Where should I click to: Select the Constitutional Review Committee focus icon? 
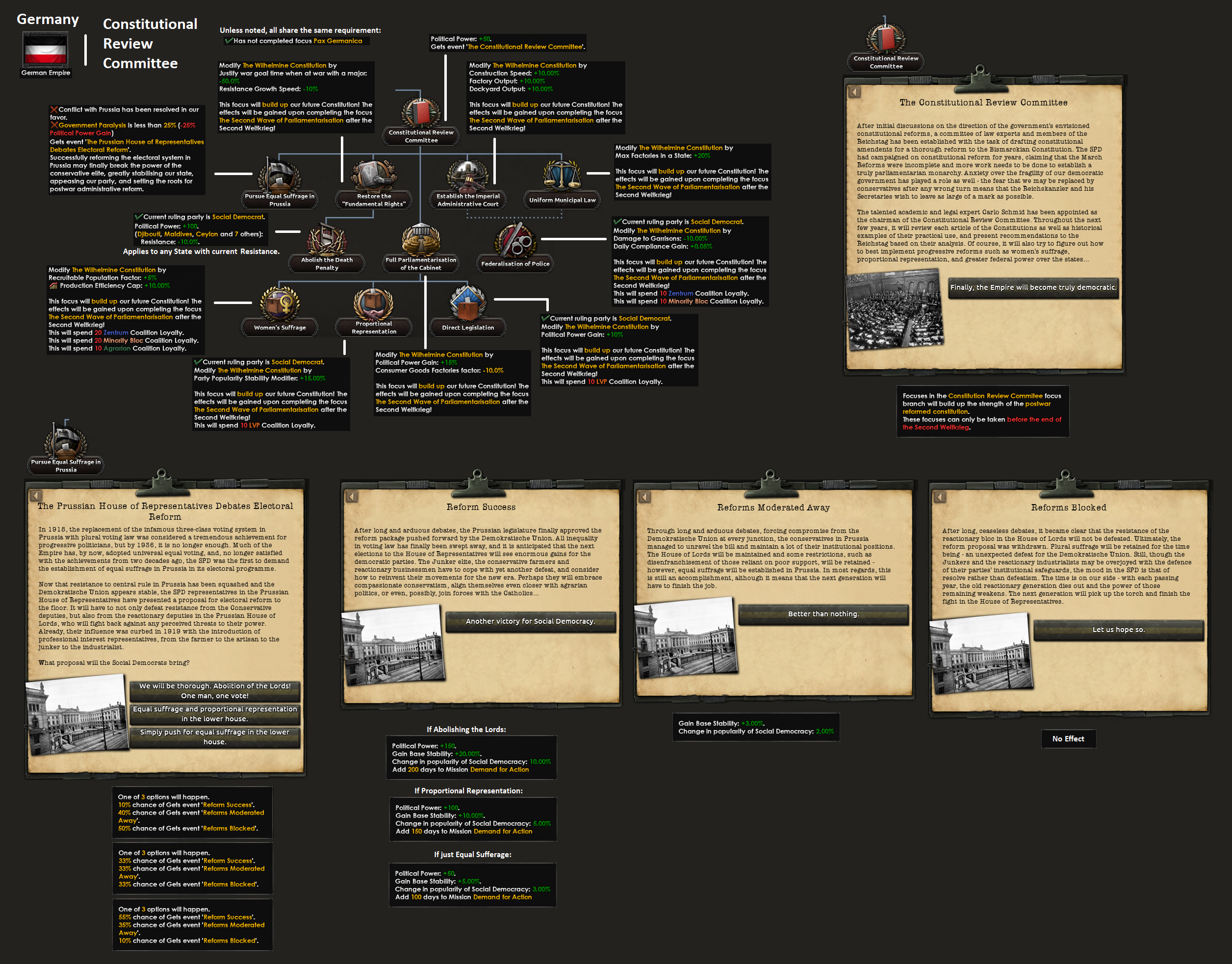pyautogui.click(x=421, y=113)
